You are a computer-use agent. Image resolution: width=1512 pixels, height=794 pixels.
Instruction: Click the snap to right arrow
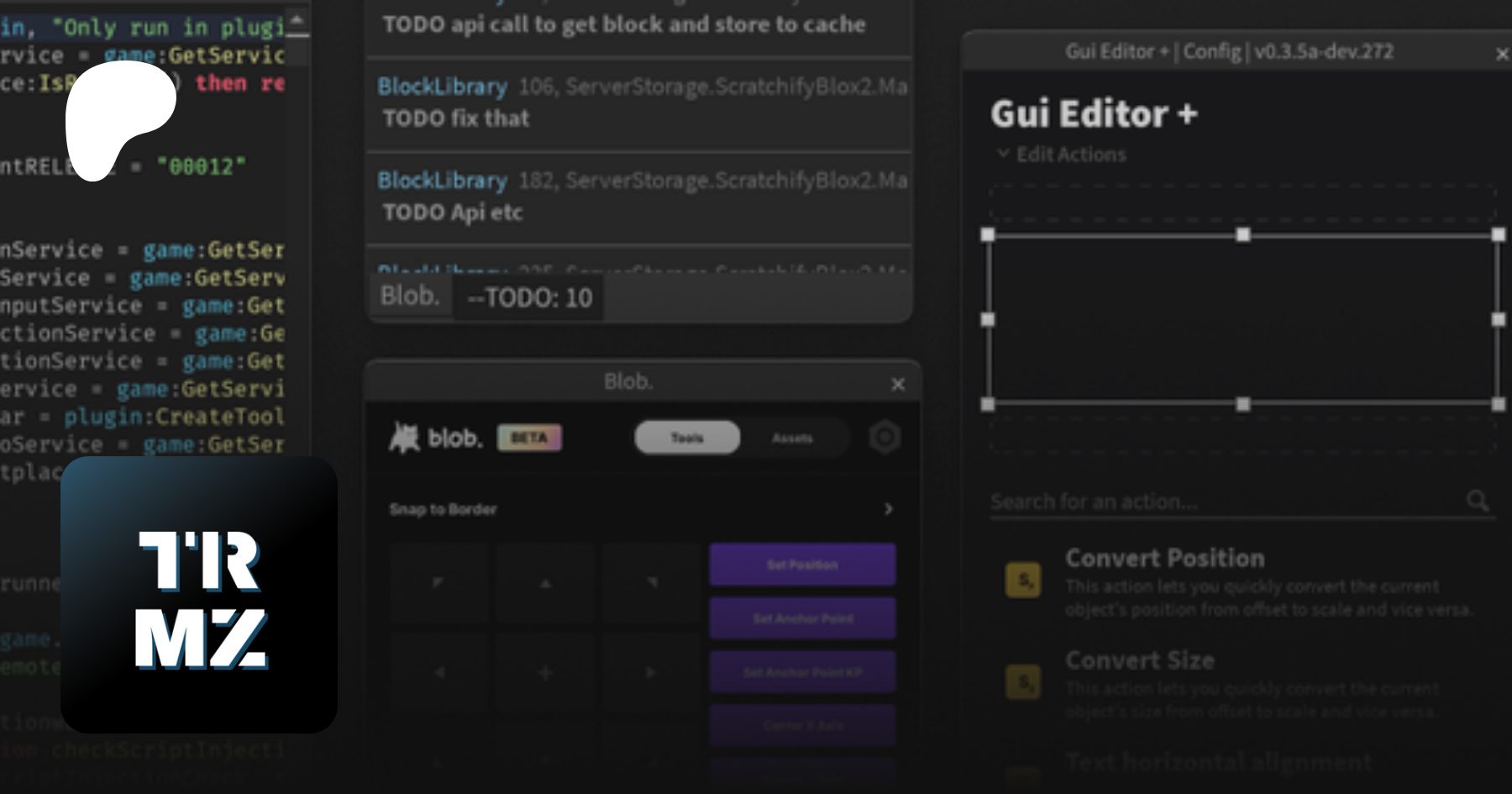pos(652,672)
